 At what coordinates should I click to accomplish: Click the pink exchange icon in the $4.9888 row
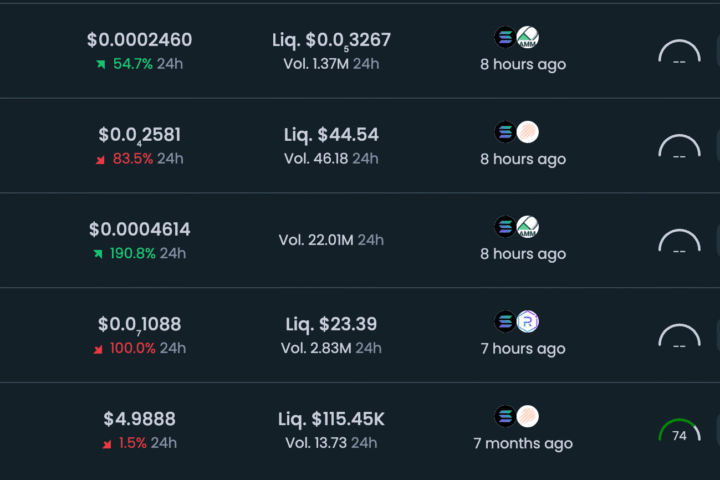coord(528,416)
